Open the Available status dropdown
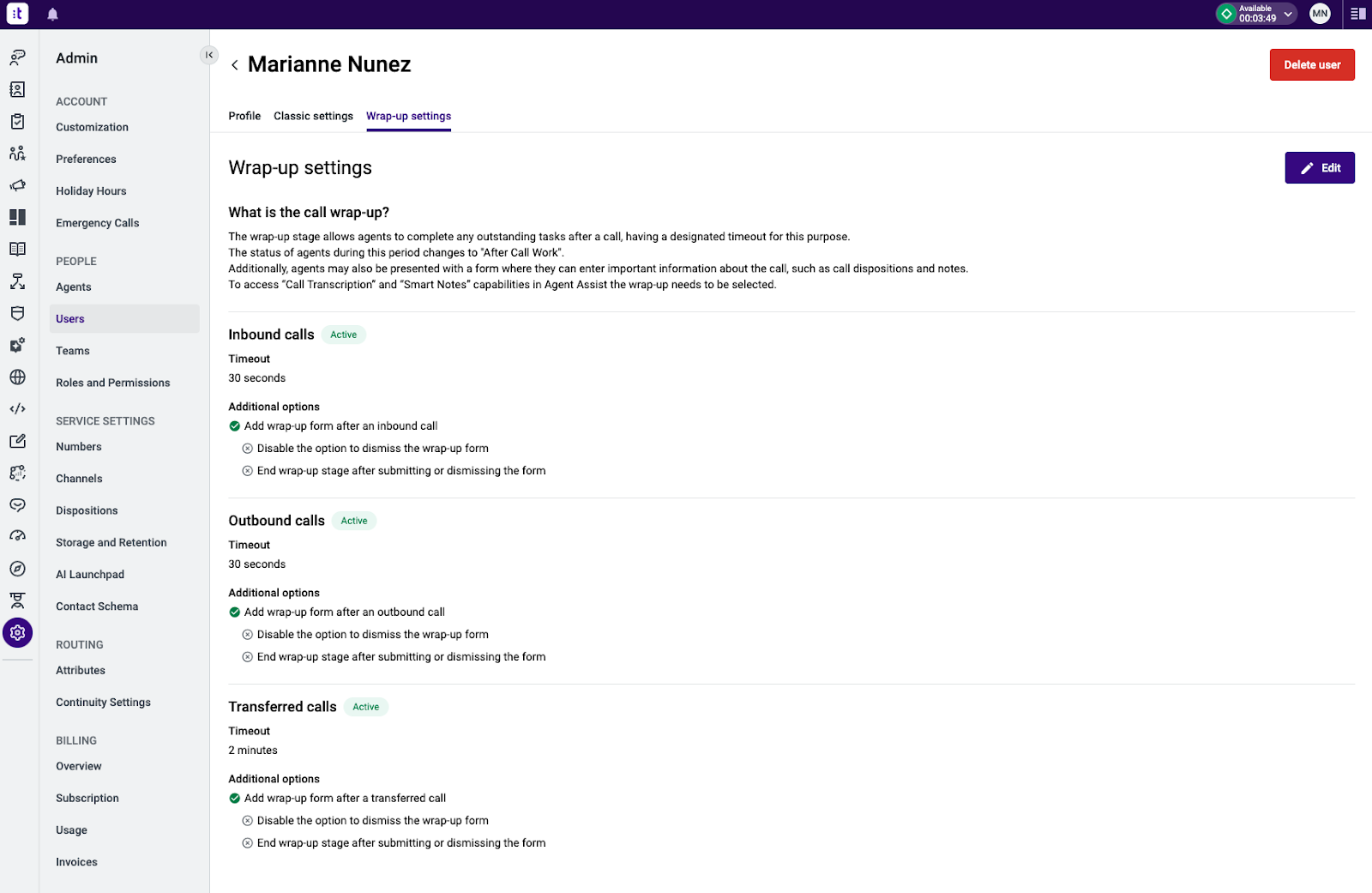This screenshot has width=1372, height=893. 1255,14
